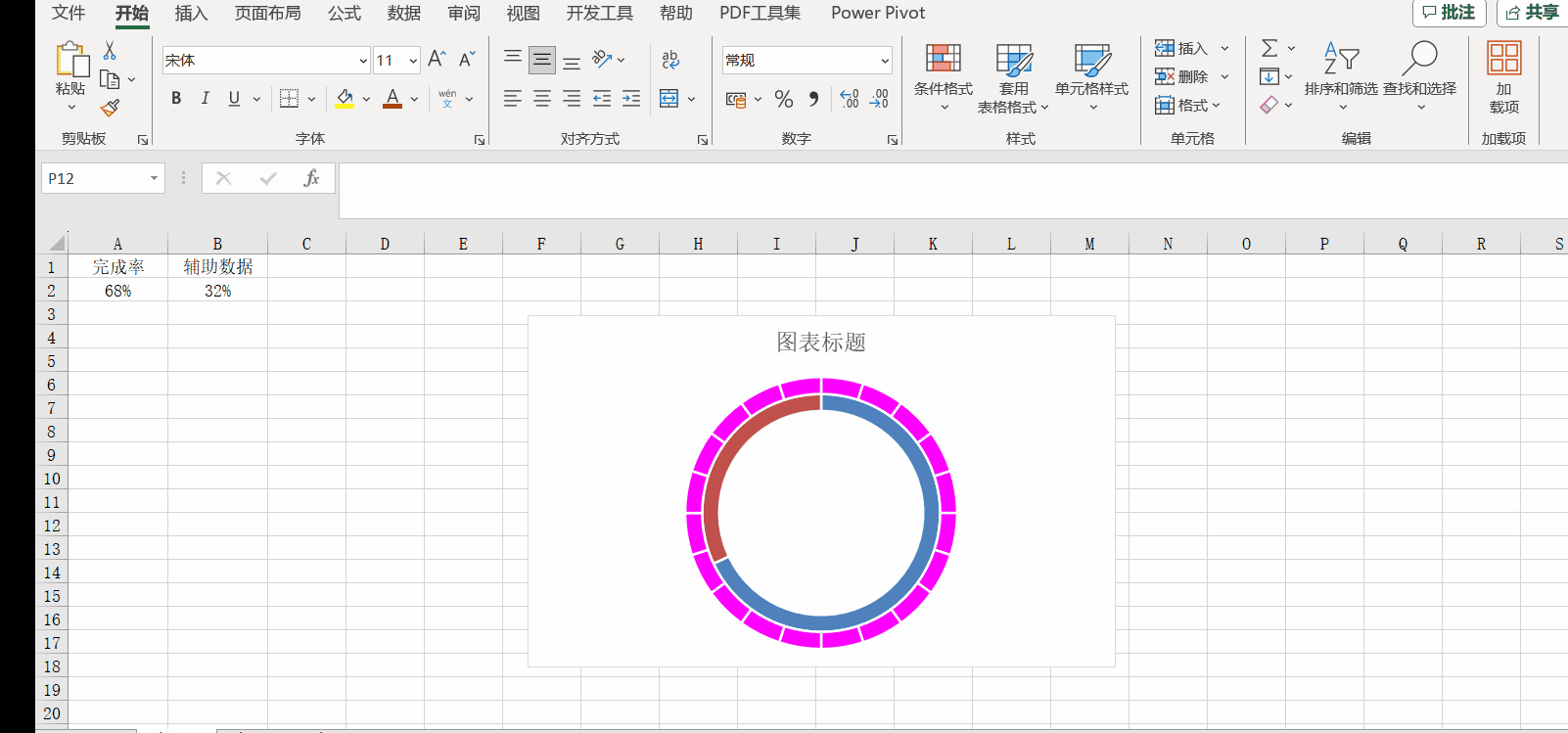Image resolution: width=1568 pixels, height=733 pixels.
Task: Apply comma style
Action: (x=813, y=99)
